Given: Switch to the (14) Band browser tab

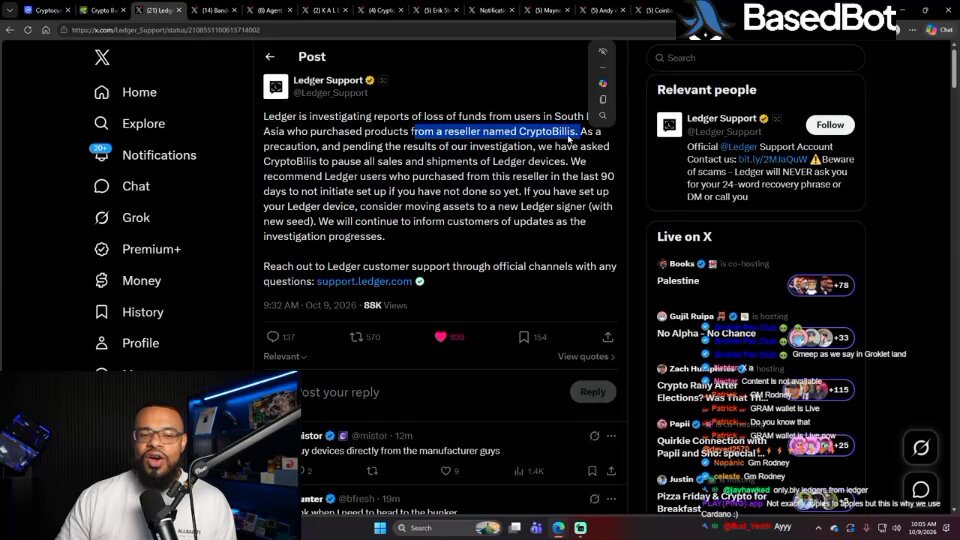Looking at the screenshot, I should [212, 10].
